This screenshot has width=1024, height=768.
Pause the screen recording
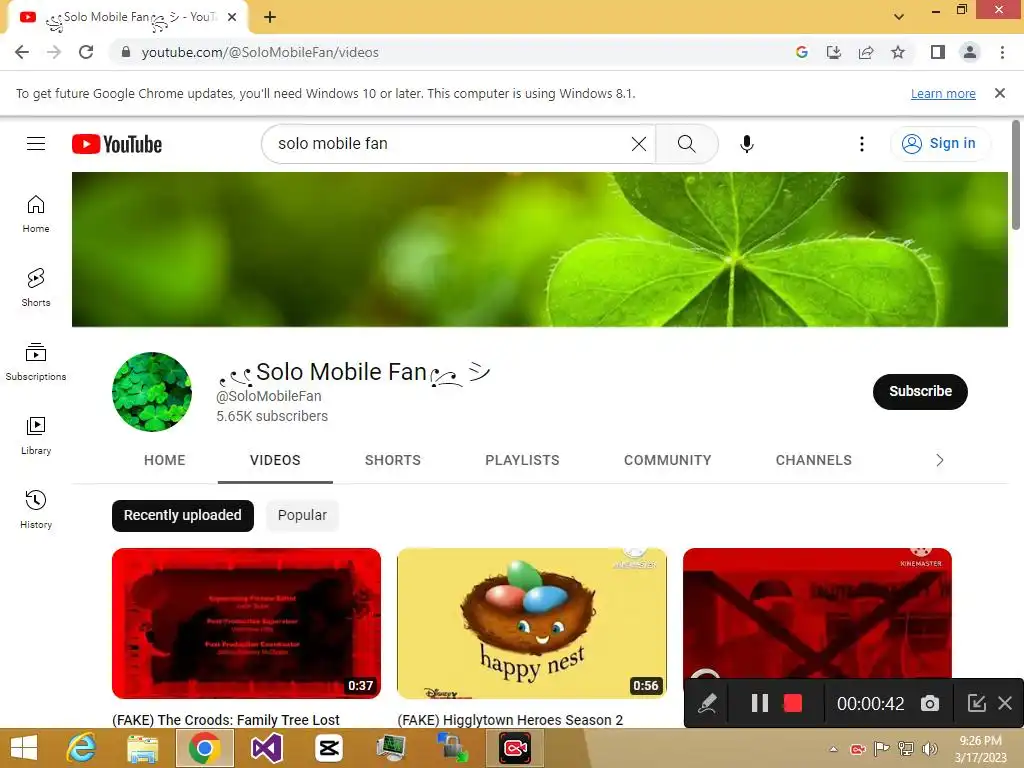click(x=760, y=703)
